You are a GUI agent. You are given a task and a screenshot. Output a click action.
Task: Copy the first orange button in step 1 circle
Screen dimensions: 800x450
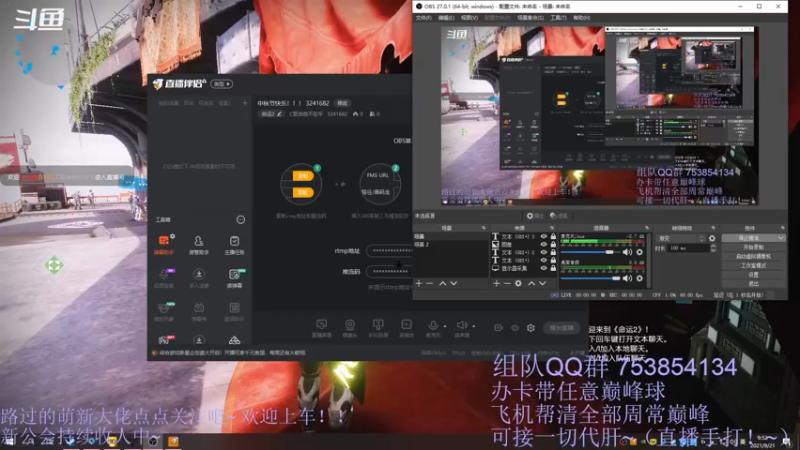(302, 176)
